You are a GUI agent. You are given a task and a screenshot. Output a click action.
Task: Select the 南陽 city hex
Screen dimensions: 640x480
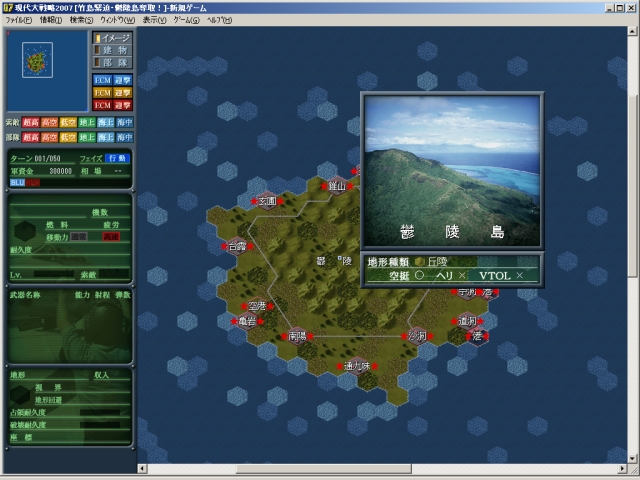(x=297, y=336)
